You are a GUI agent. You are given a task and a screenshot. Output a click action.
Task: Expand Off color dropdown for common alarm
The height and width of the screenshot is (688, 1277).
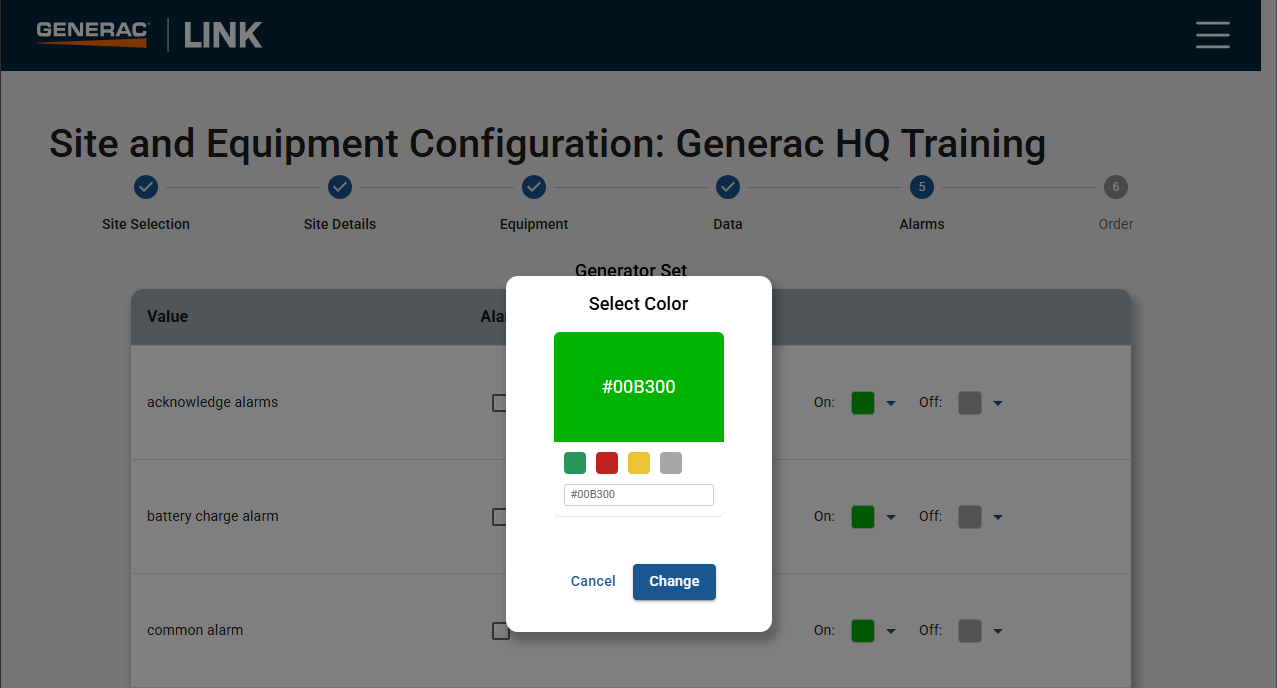coord(997,631)
